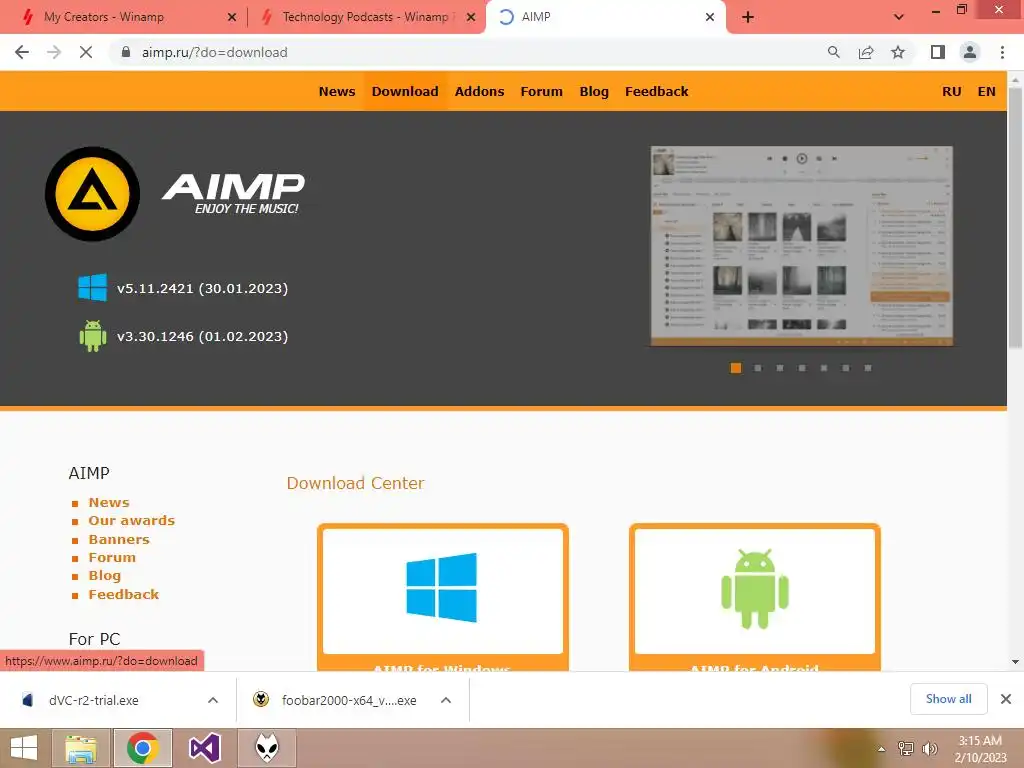Image resolution: width=1024 pixels, height=768 pixels.
Task: Click the forward navigation arrow
Action: click(54, 52)
